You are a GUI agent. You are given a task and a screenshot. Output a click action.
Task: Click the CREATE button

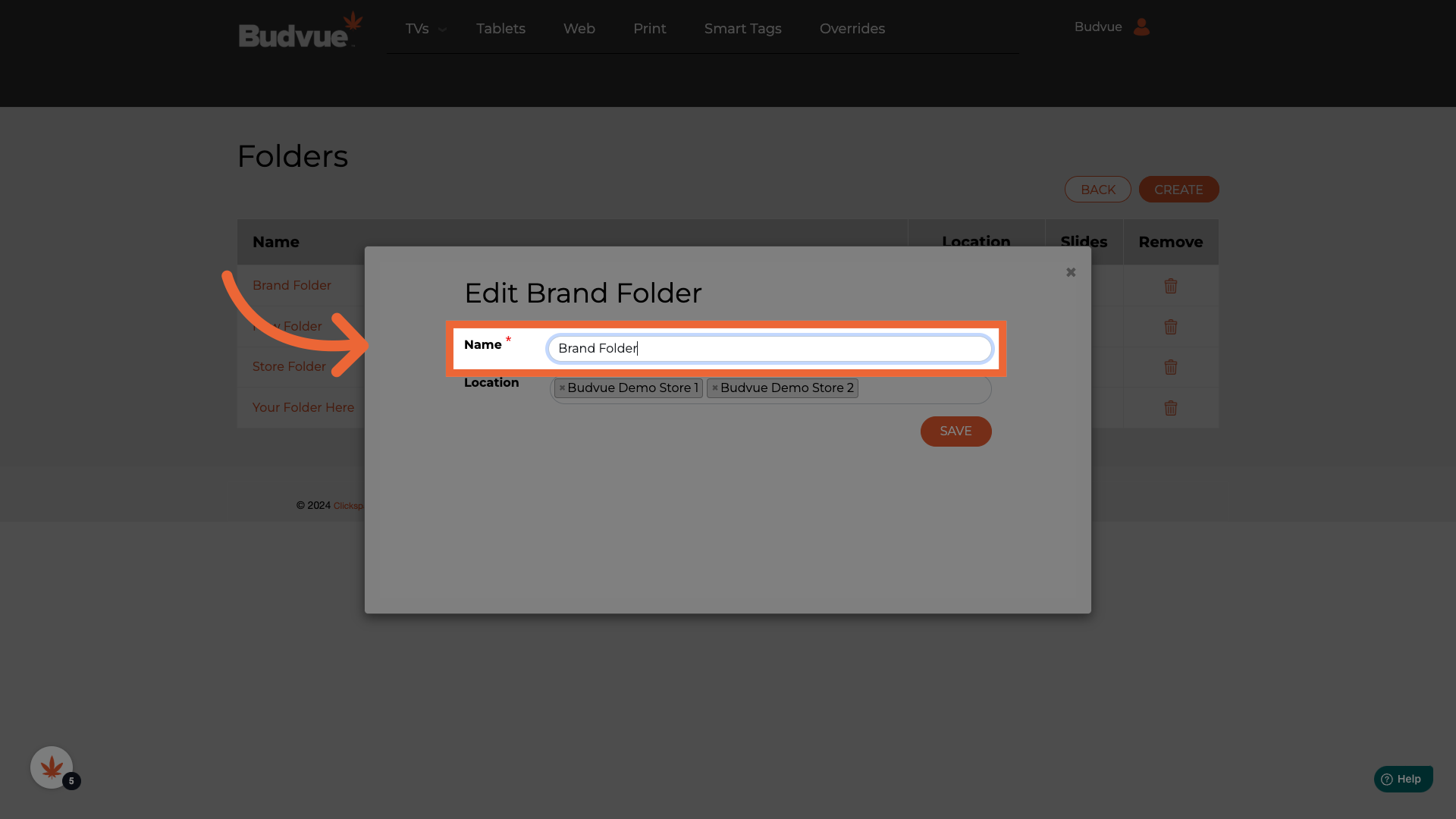click(1178, 190)
